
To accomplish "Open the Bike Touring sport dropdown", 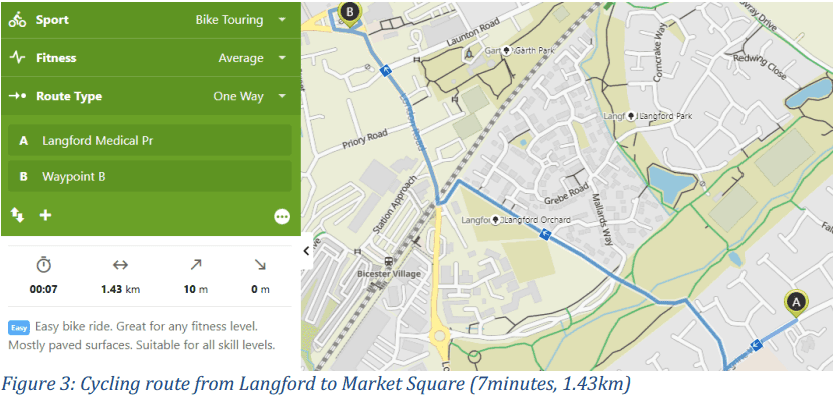I will [240, 20].
